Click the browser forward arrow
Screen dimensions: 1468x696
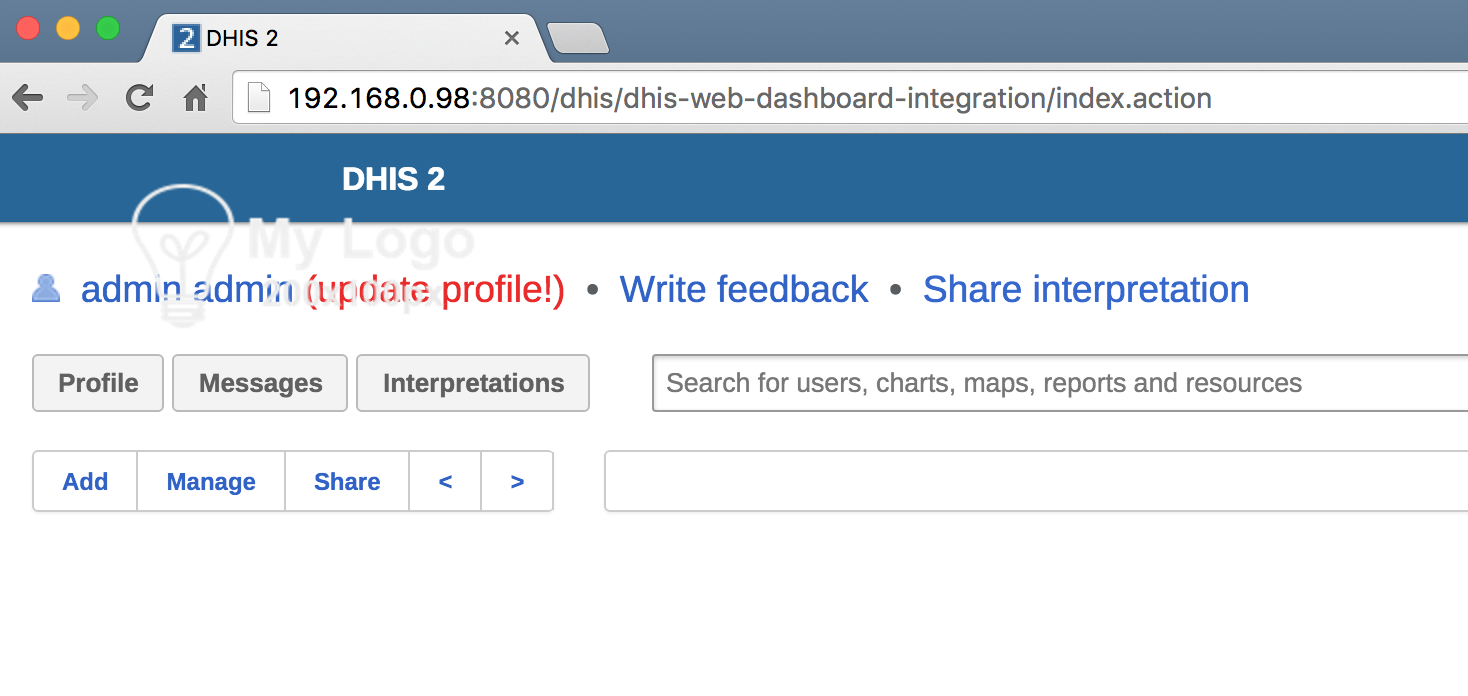click(x=83, y=98)
